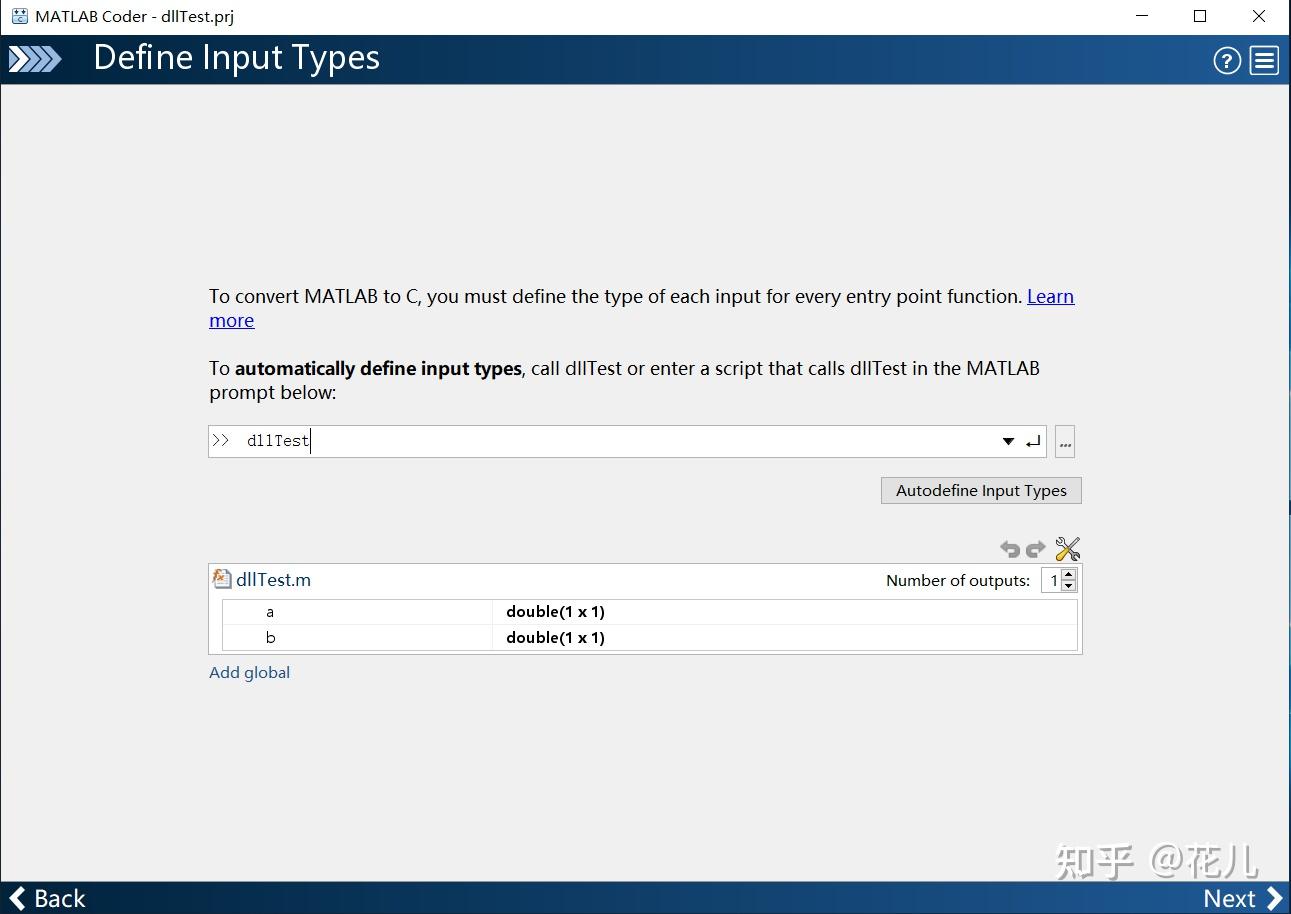Increase the number of outputs
1291x914 pixels.
click(1069, 575)
